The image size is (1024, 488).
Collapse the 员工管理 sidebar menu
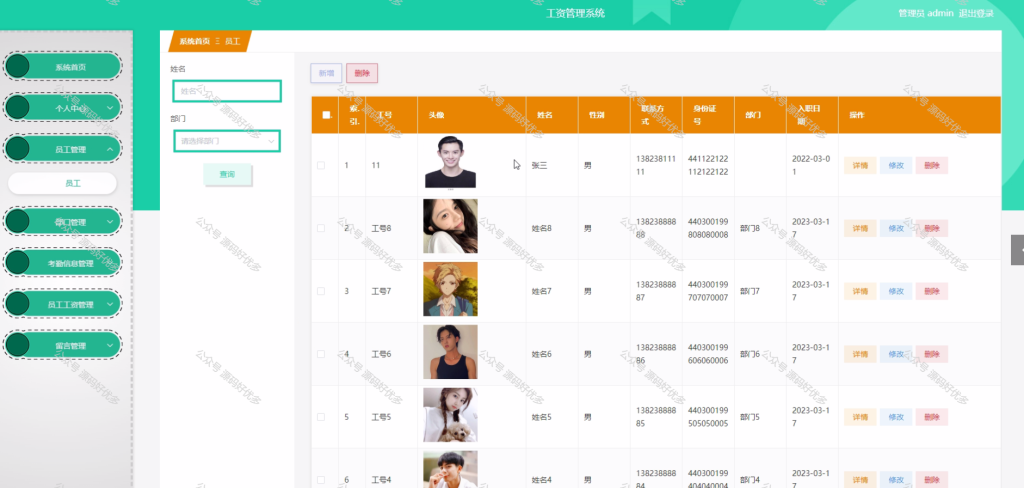click(63, 150)
